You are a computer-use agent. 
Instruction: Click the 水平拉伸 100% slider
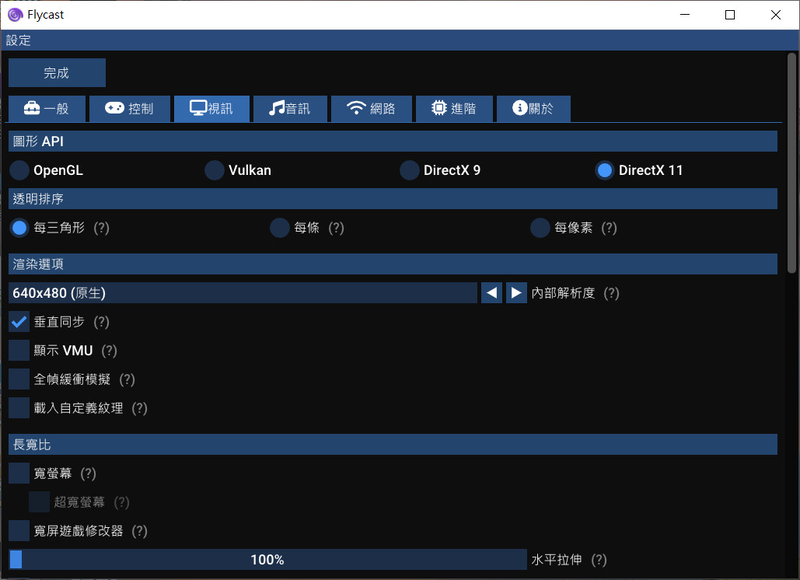click(x=268, y=560)
